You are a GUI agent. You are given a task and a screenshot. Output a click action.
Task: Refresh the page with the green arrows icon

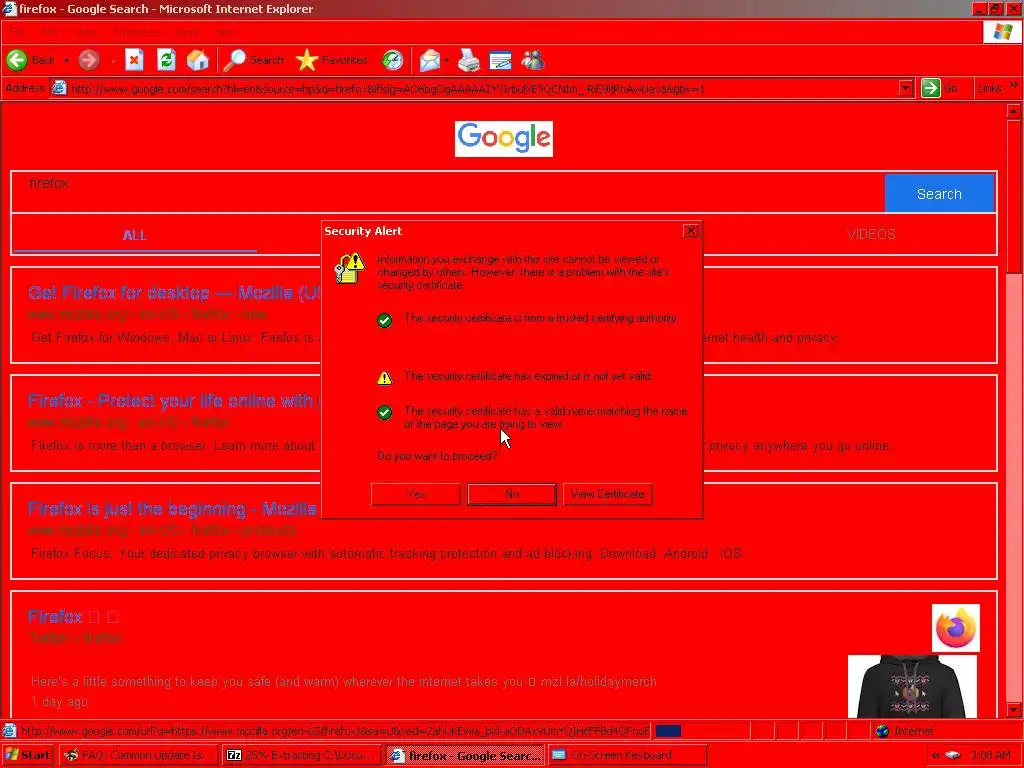[167, 60]
